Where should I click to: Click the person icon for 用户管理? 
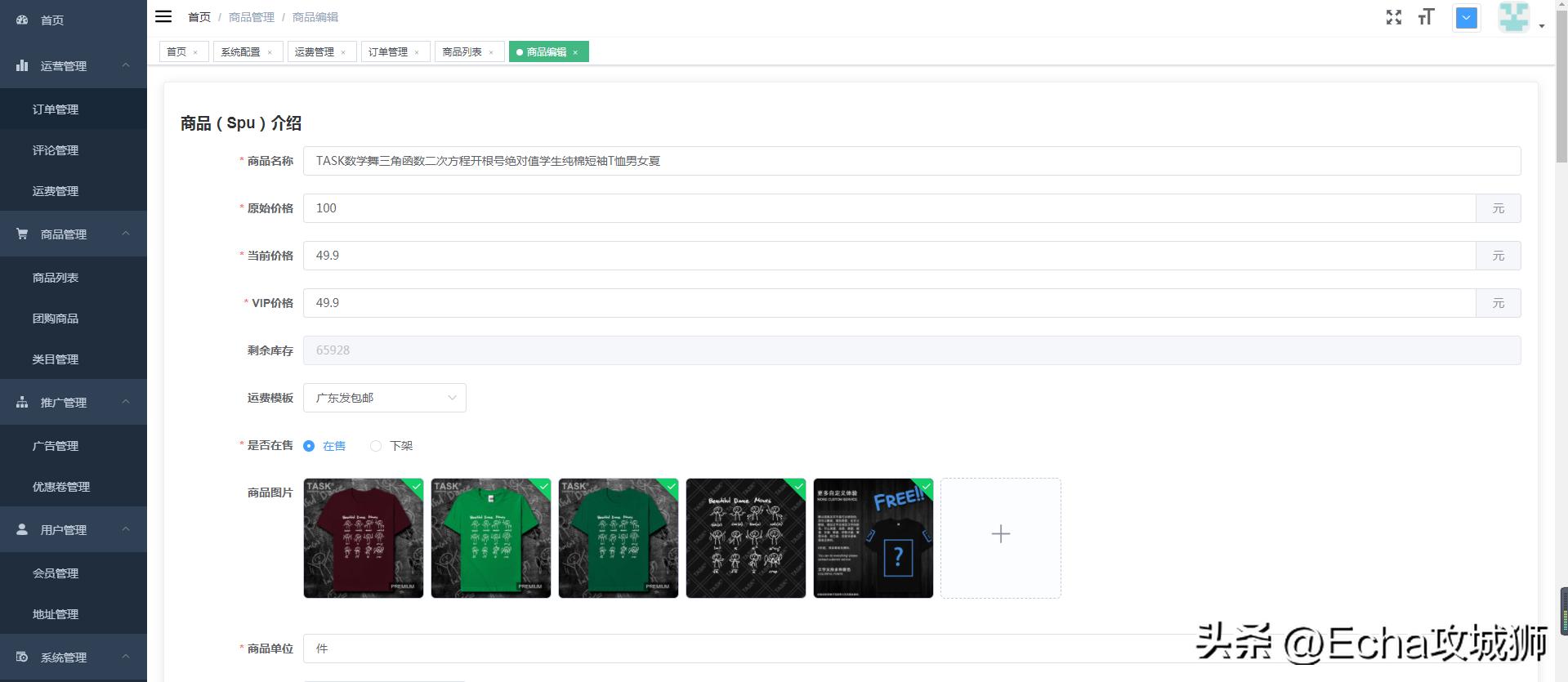click(x=22, y=529)
